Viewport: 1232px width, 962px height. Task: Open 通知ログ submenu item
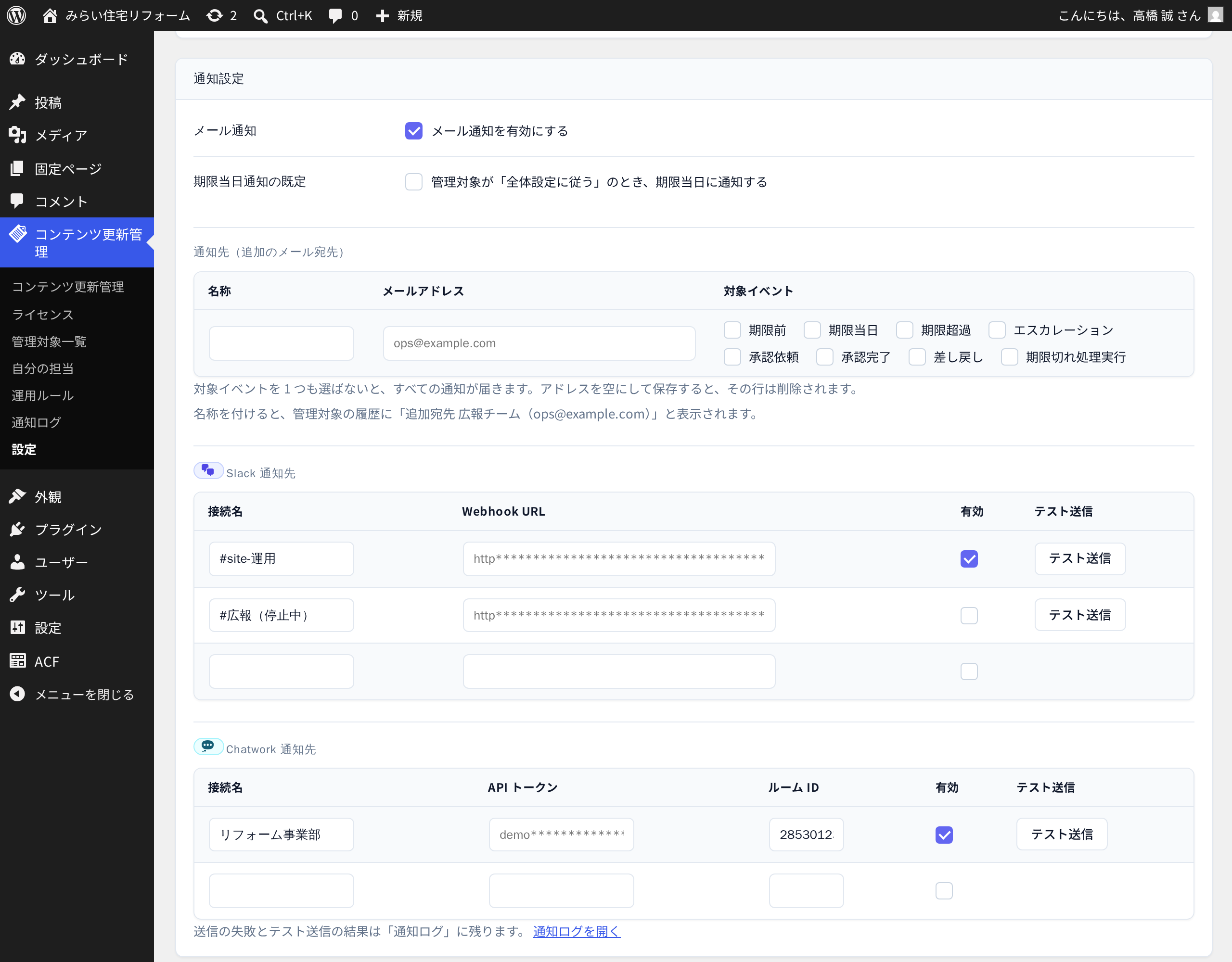pos(37,422)
